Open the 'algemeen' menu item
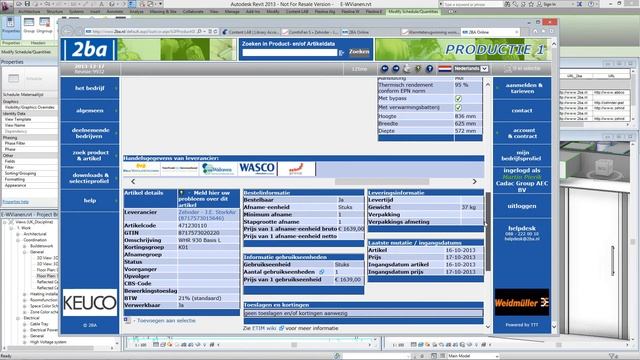 [90, 111]
